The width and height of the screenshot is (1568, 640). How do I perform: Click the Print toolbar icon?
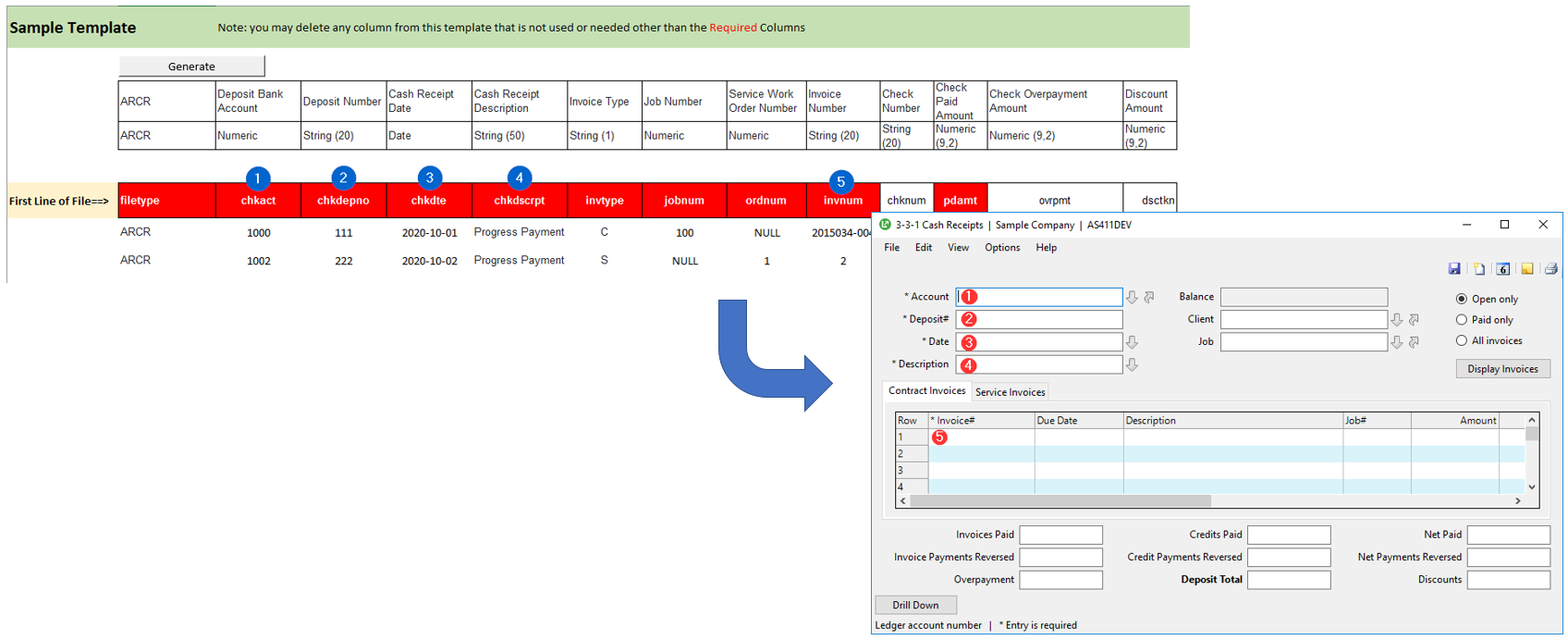point(1551,269)
